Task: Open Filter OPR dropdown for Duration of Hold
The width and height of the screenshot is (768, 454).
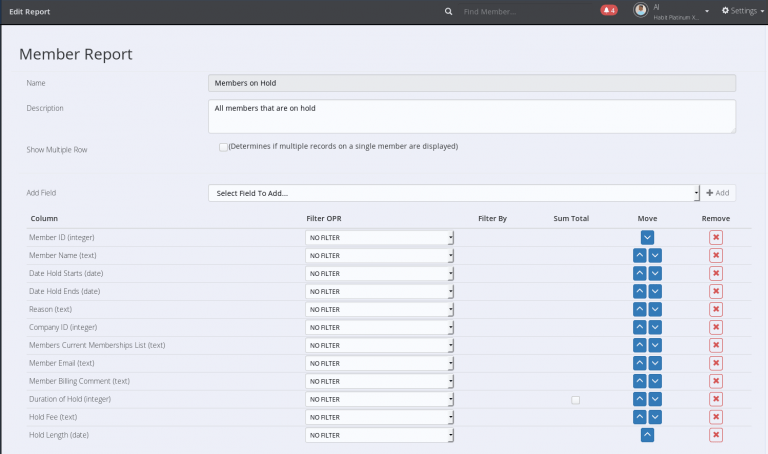Action: (379, 399)
